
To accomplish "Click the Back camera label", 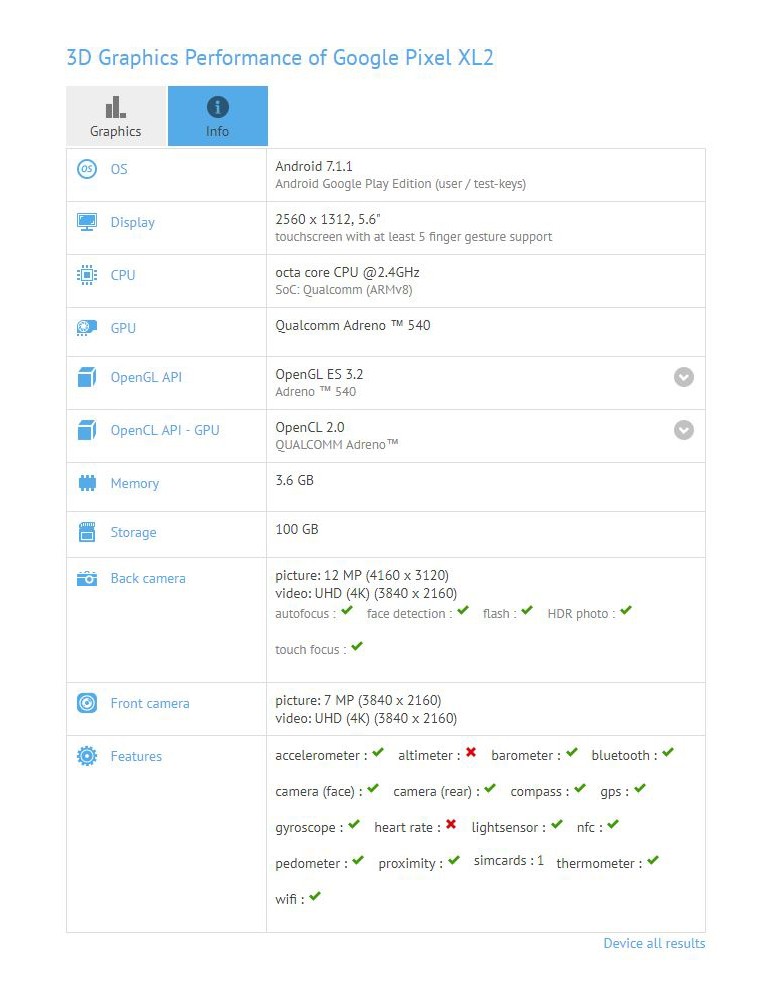I will point(148,578).
